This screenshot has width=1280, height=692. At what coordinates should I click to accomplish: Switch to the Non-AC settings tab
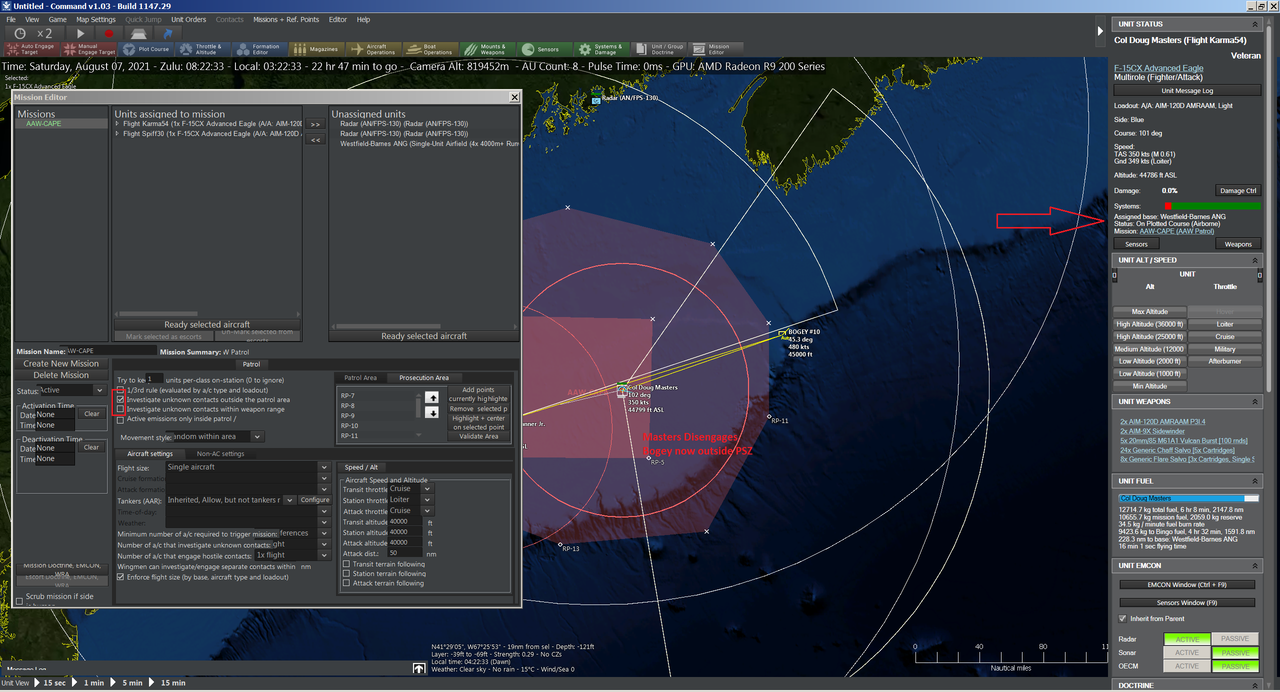220,454
